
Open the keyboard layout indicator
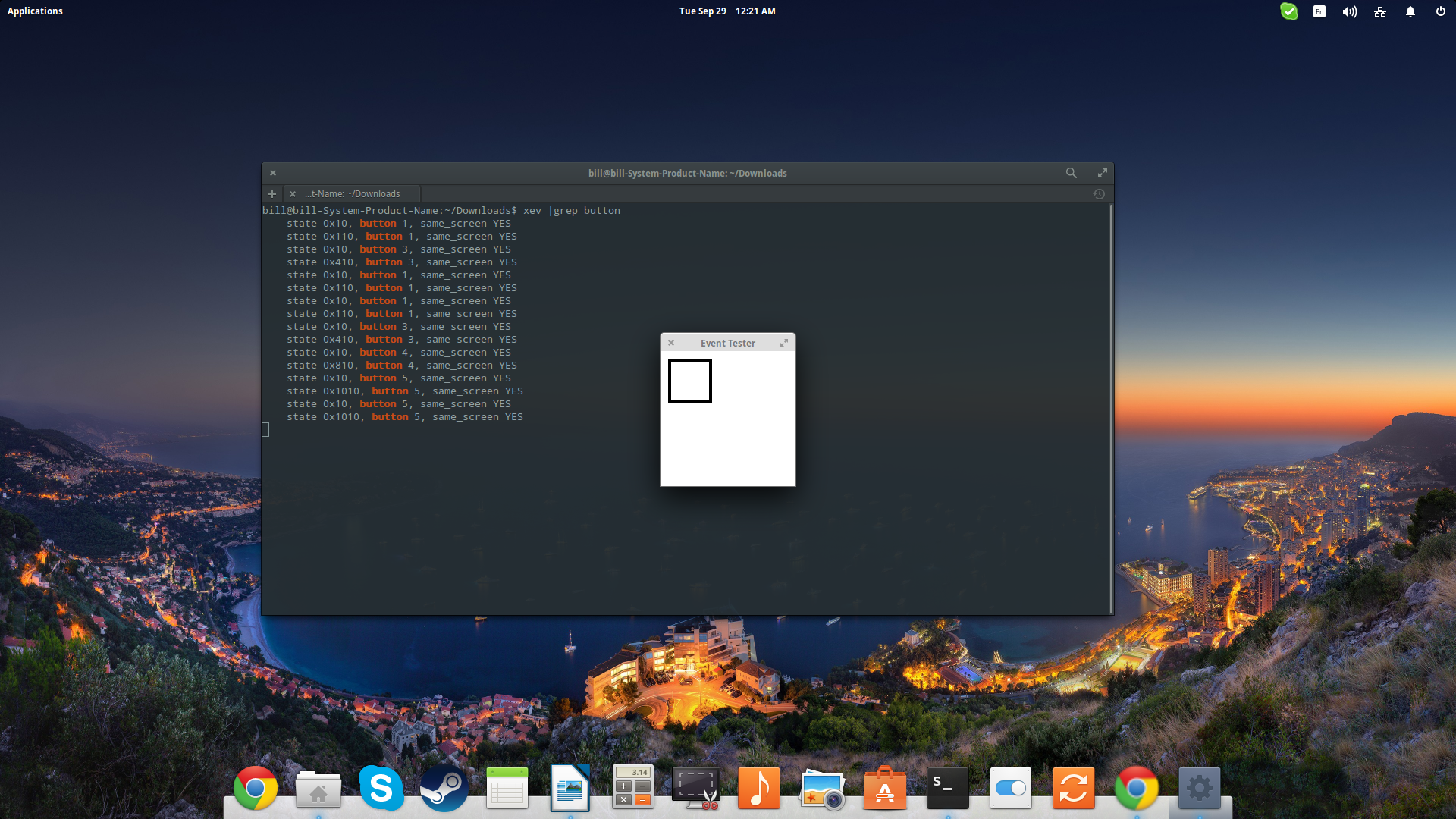tap(1319, 11)
